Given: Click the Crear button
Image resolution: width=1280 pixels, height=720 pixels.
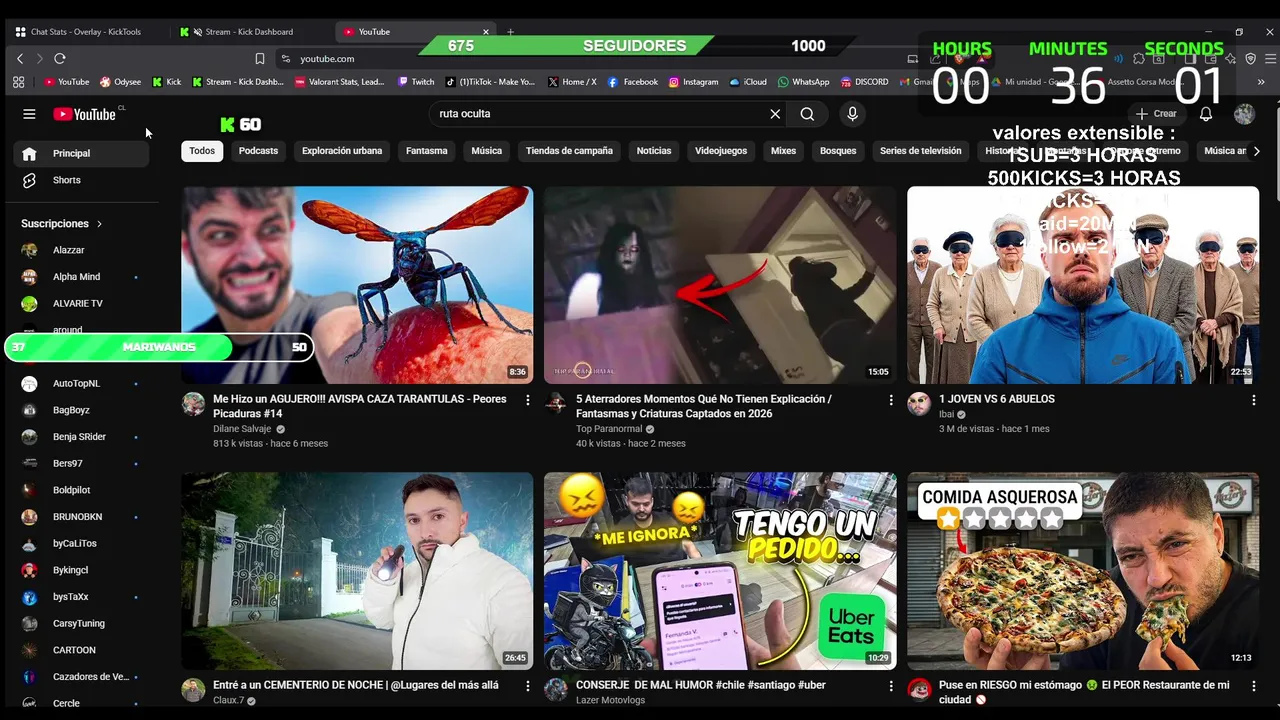Looking at the screenshot, I should tap(1156, 114).
